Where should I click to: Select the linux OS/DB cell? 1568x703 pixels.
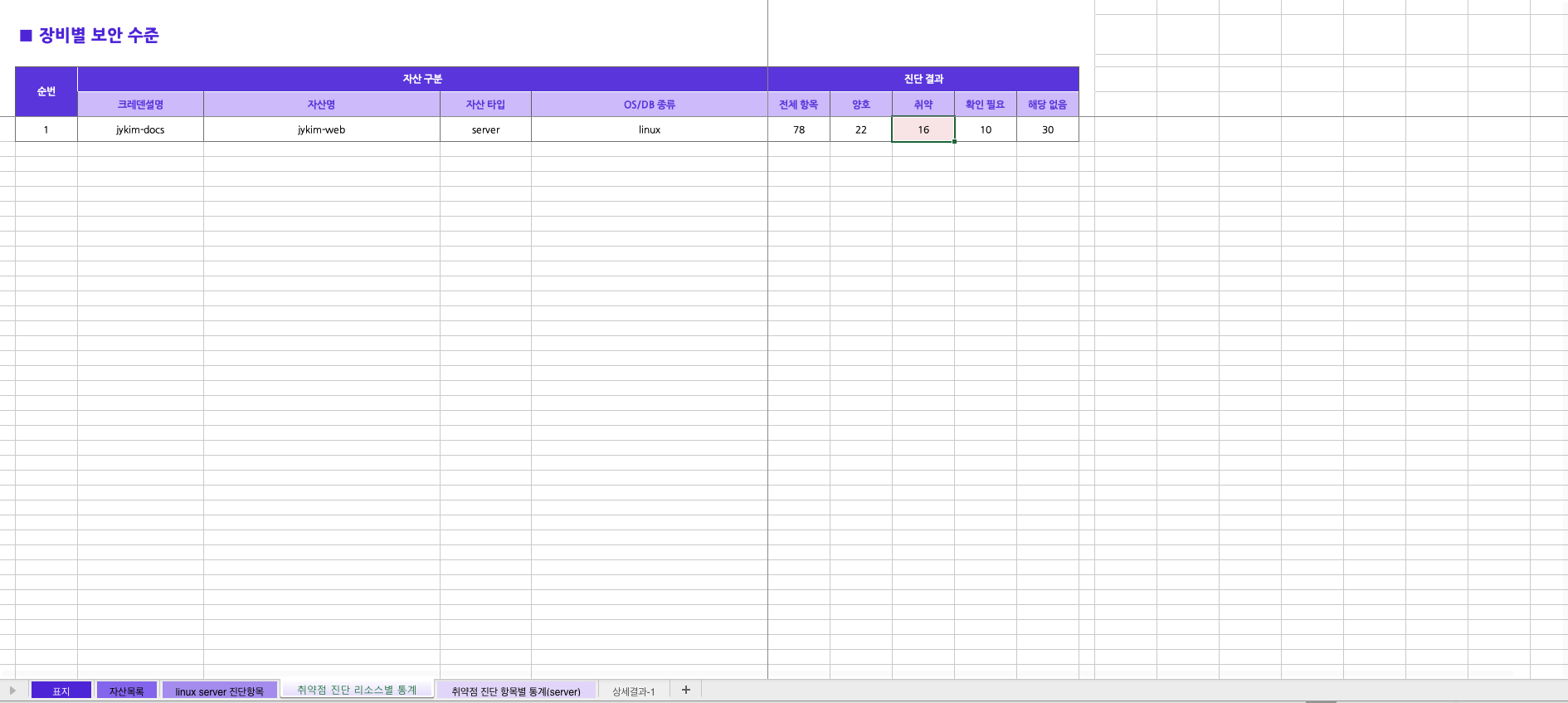[x=649, y=129]
